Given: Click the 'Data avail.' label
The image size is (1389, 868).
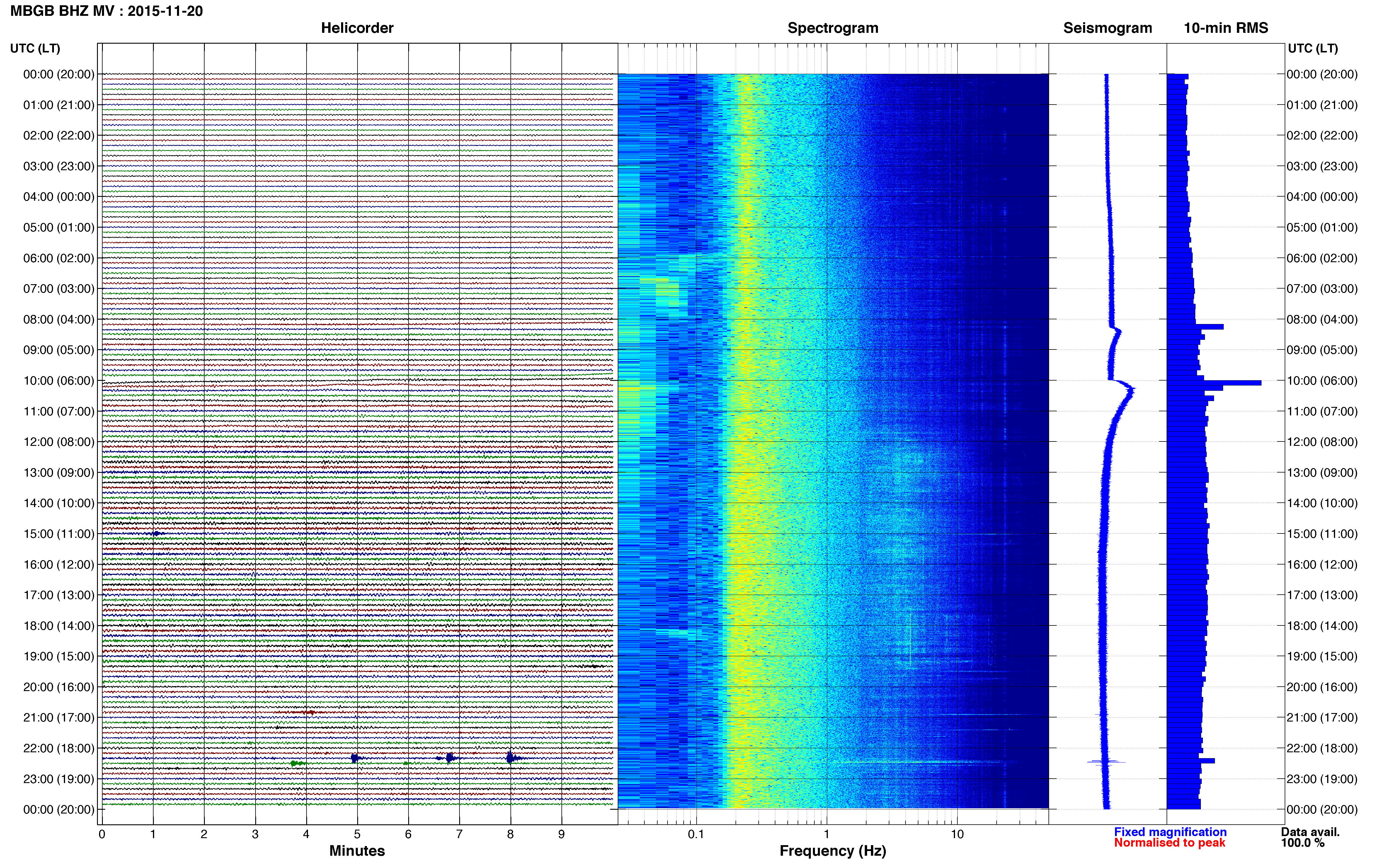Looking at the screenshot, I should [1310, 832].
